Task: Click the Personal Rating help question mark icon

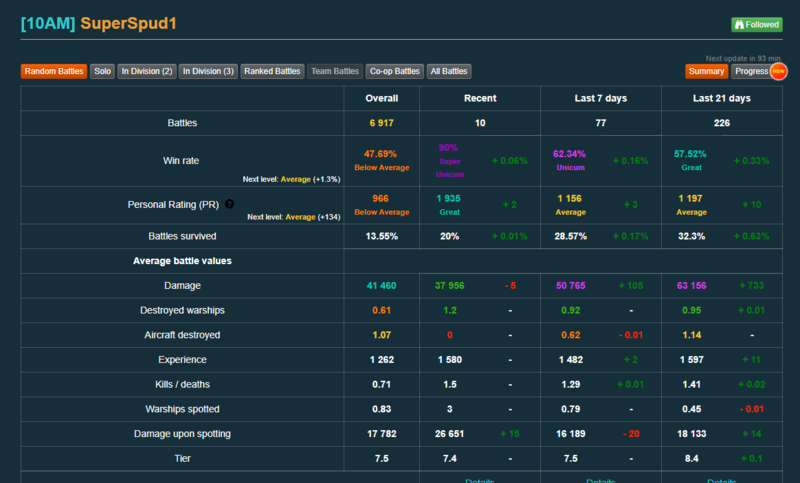Action: pyautogui.click(x=230, y=204)
